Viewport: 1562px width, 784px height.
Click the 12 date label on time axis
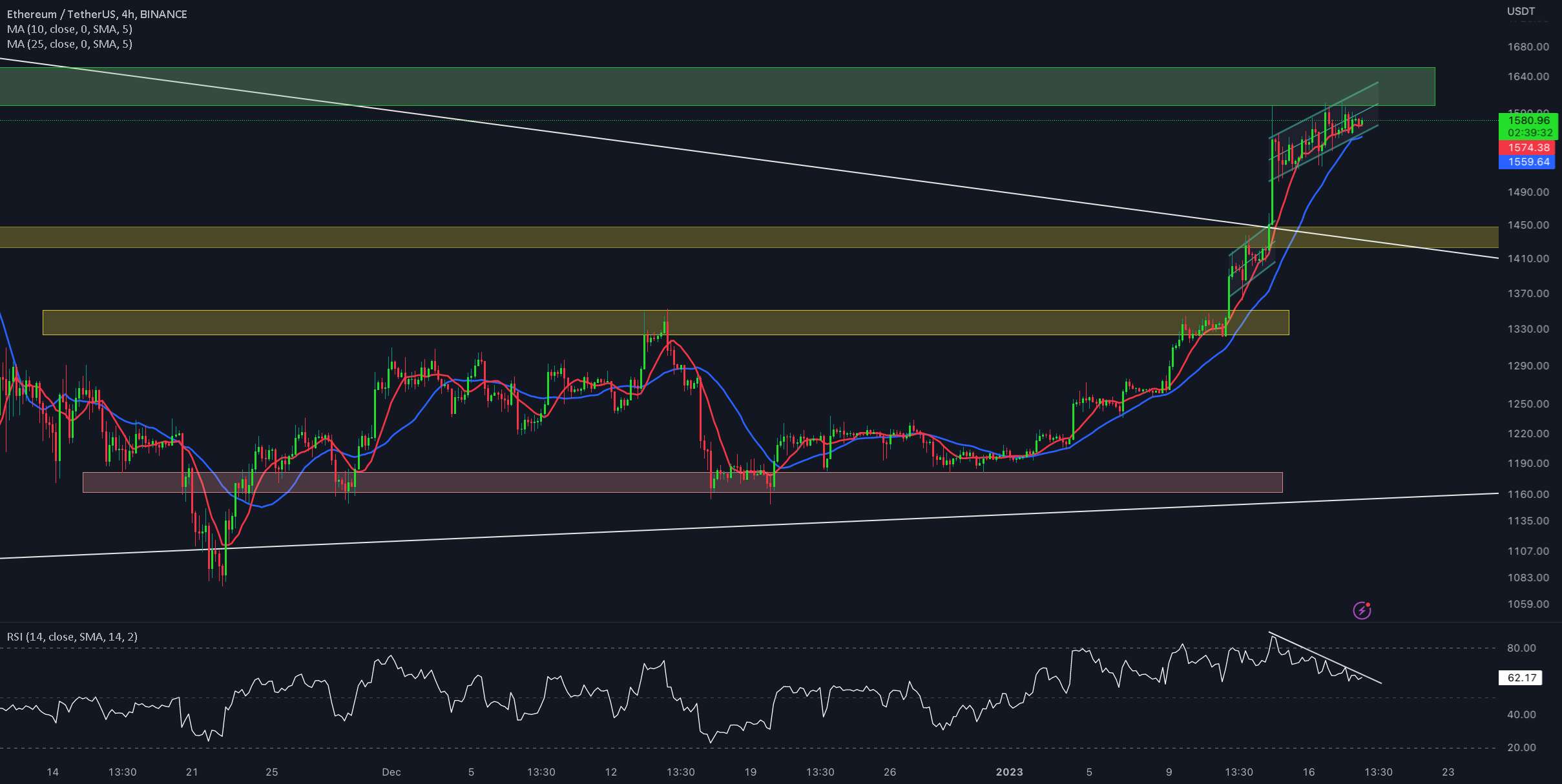[x=610, y=772]
